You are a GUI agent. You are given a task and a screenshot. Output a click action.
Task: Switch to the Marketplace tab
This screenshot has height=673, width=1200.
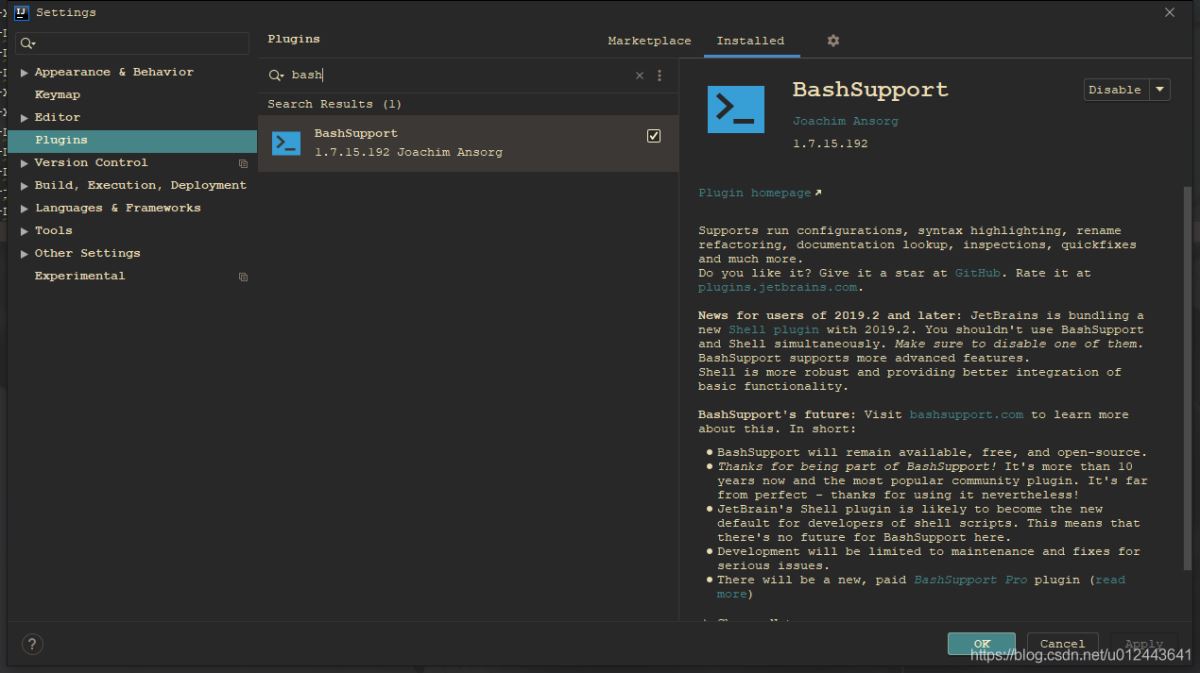point(649,41)
